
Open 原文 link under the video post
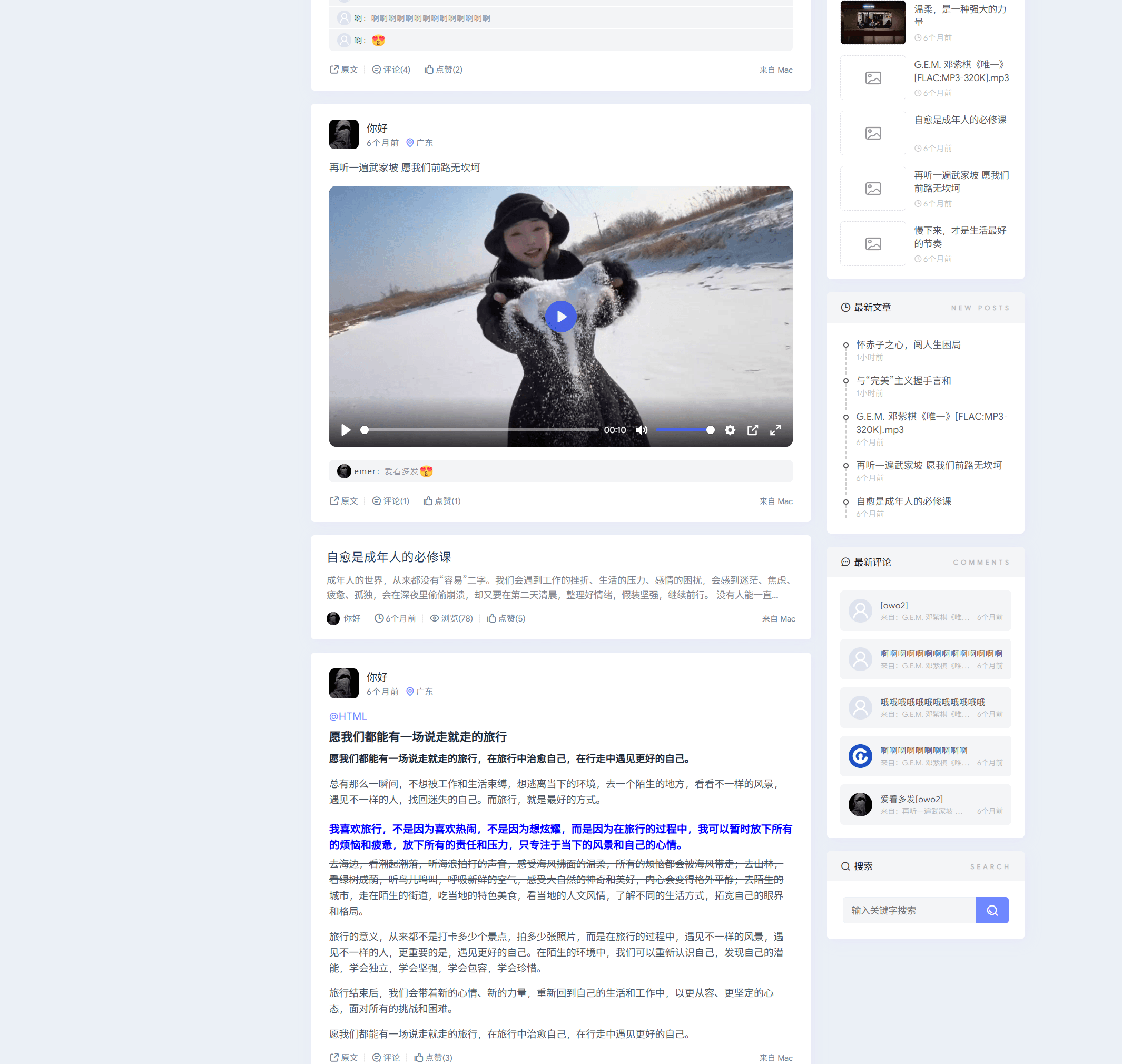point(344,501)
